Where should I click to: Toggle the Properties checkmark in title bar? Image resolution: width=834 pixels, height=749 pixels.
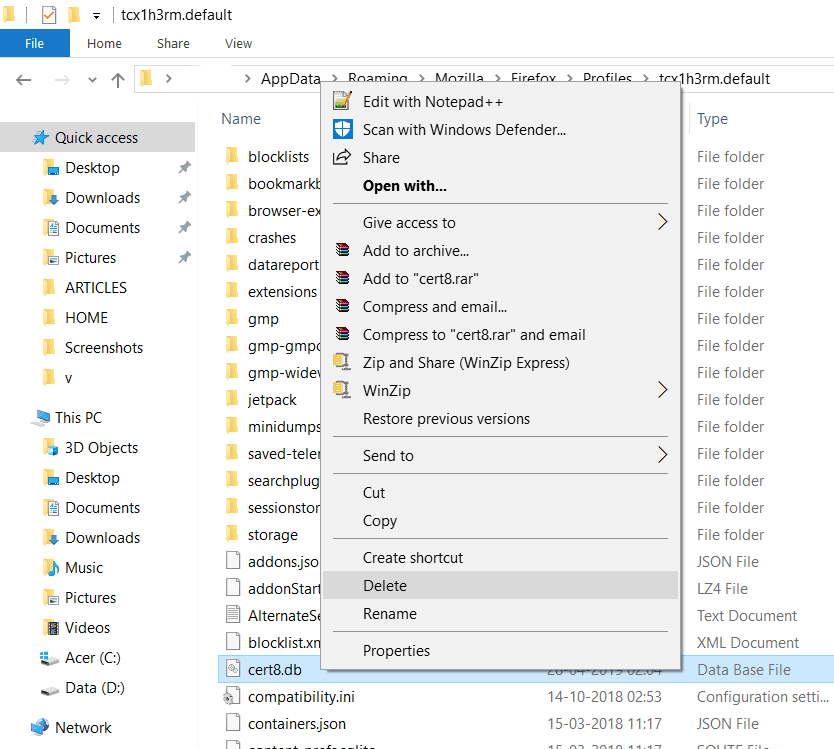(x=49, y=15)
